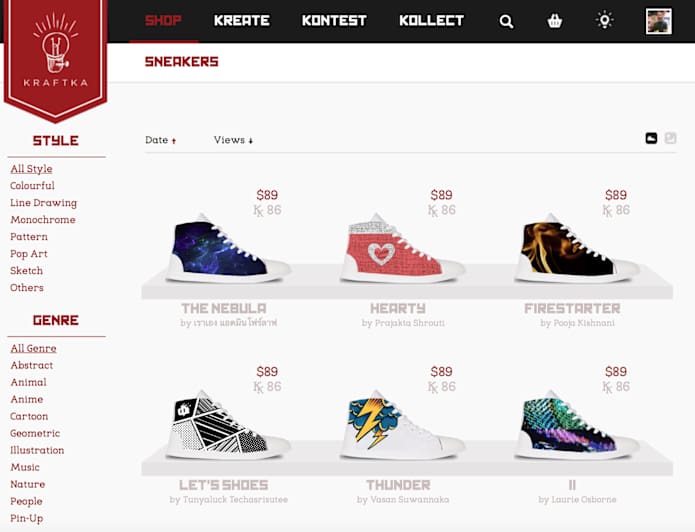Switch to shelf view icon
Image resolution: width=695 pixels, height=532 pixels.
651,138
